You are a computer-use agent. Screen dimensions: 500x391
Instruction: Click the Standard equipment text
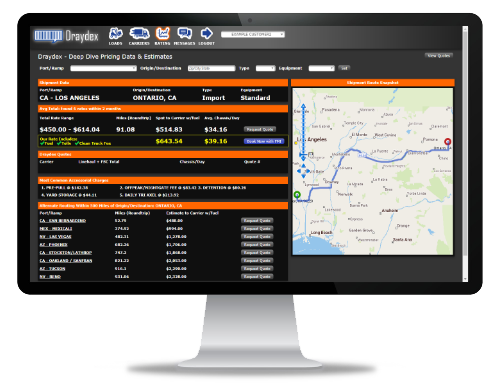(x=255, y=98)
